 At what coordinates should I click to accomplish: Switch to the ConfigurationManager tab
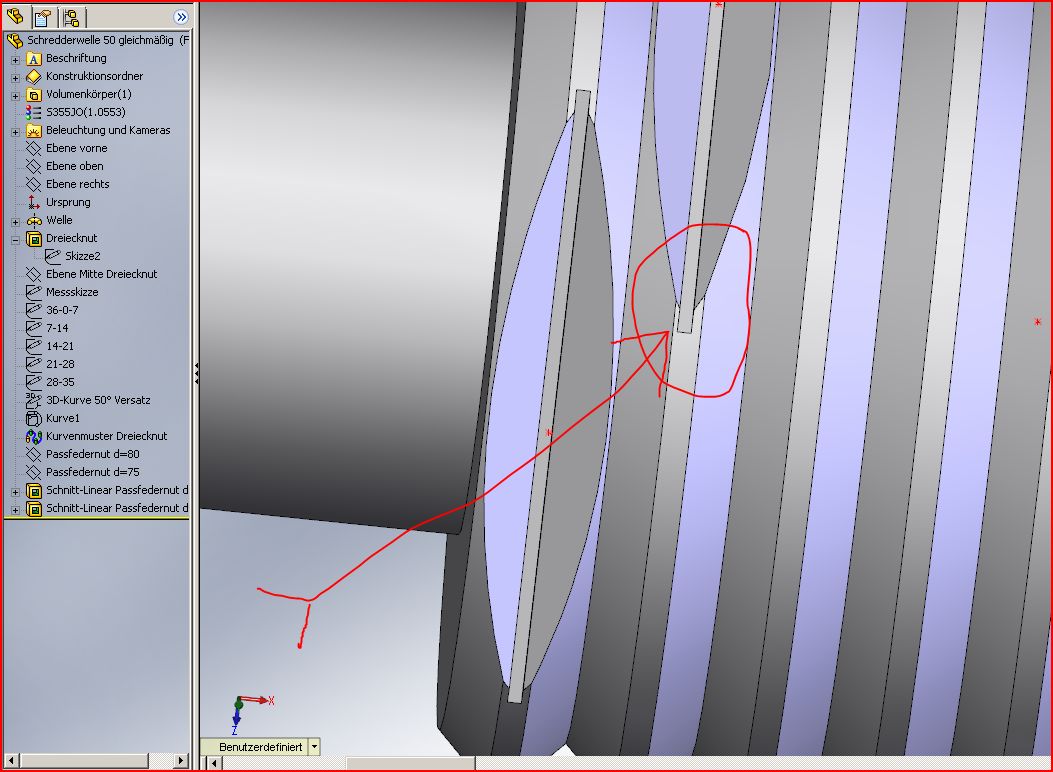click(71, 17)
